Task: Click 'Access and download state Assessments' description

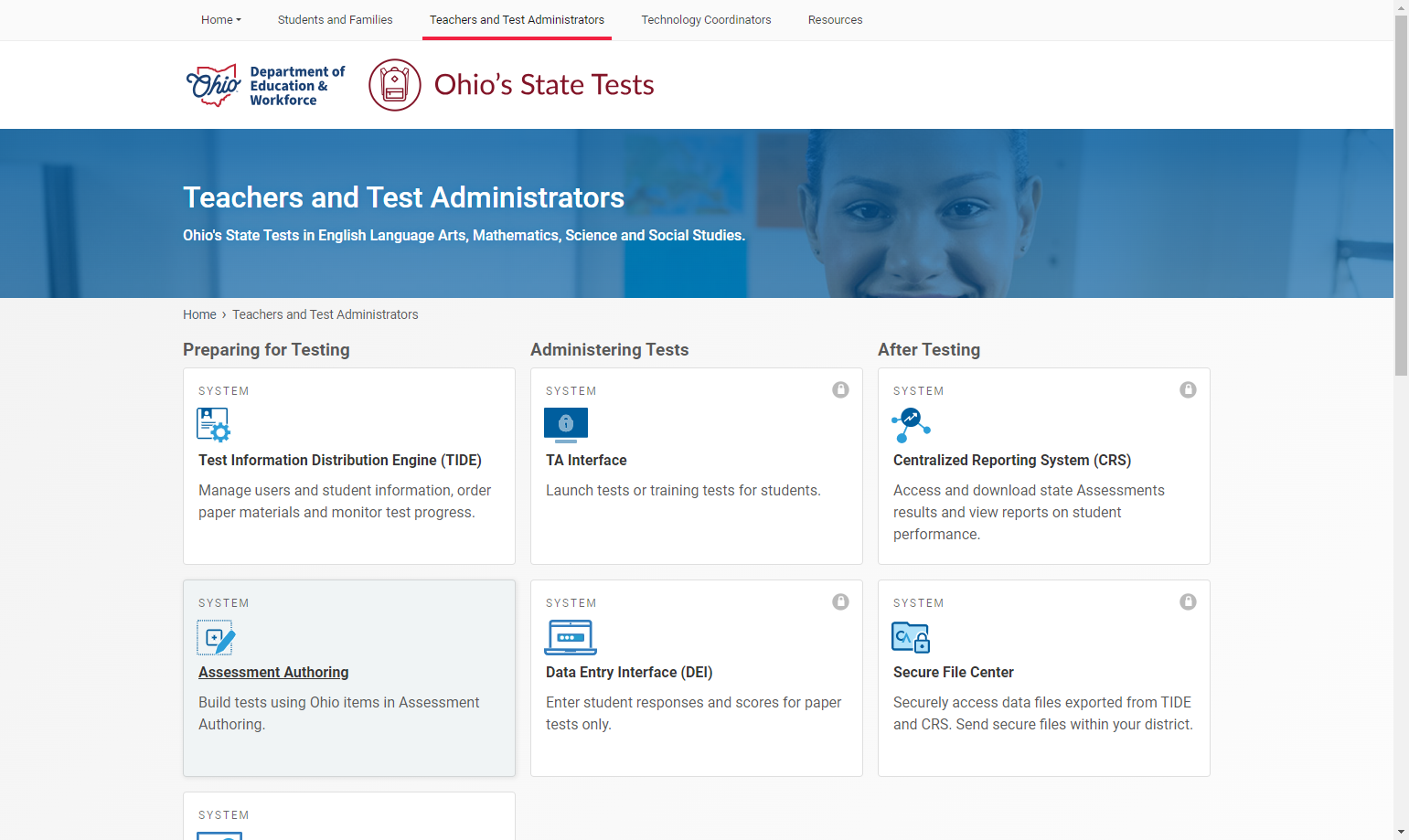Action: tap(1029, 513)
